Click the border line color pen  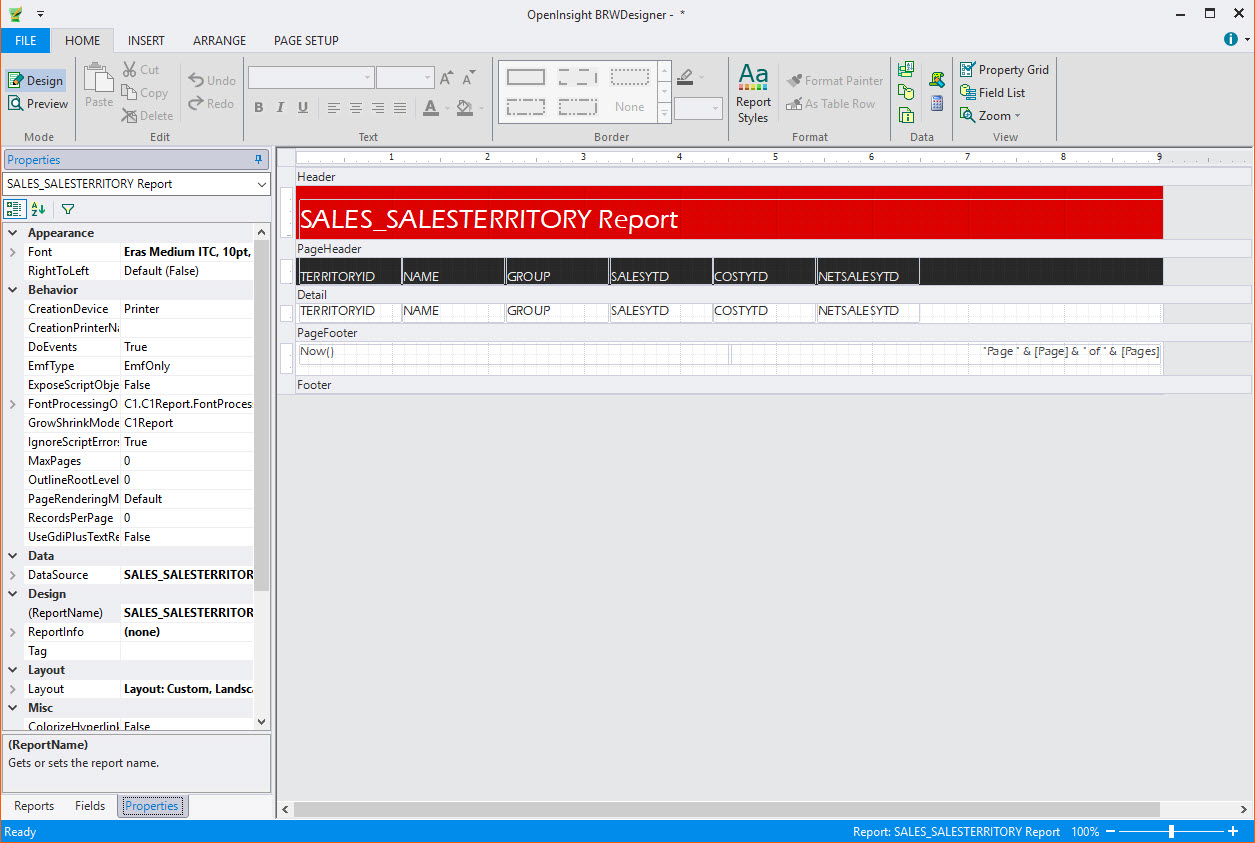pyautogui.click(x=684, y=77)
